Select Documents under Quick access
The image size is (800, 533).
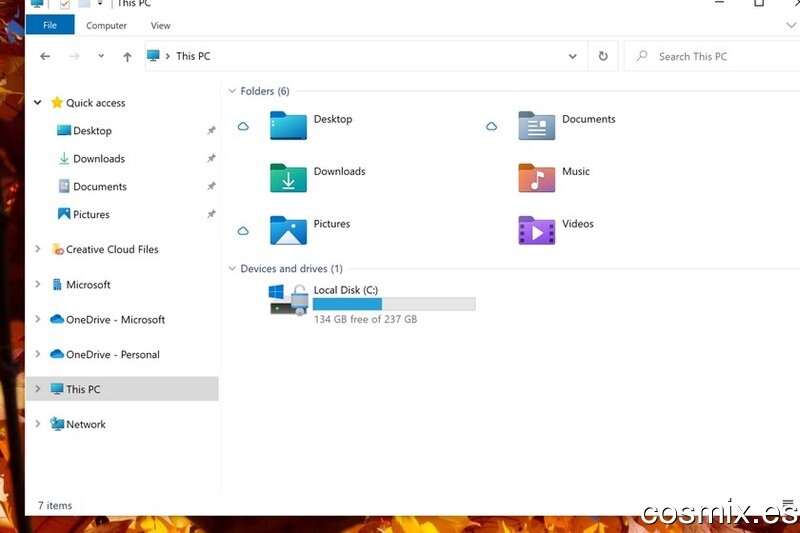click(x=99, y=187)
